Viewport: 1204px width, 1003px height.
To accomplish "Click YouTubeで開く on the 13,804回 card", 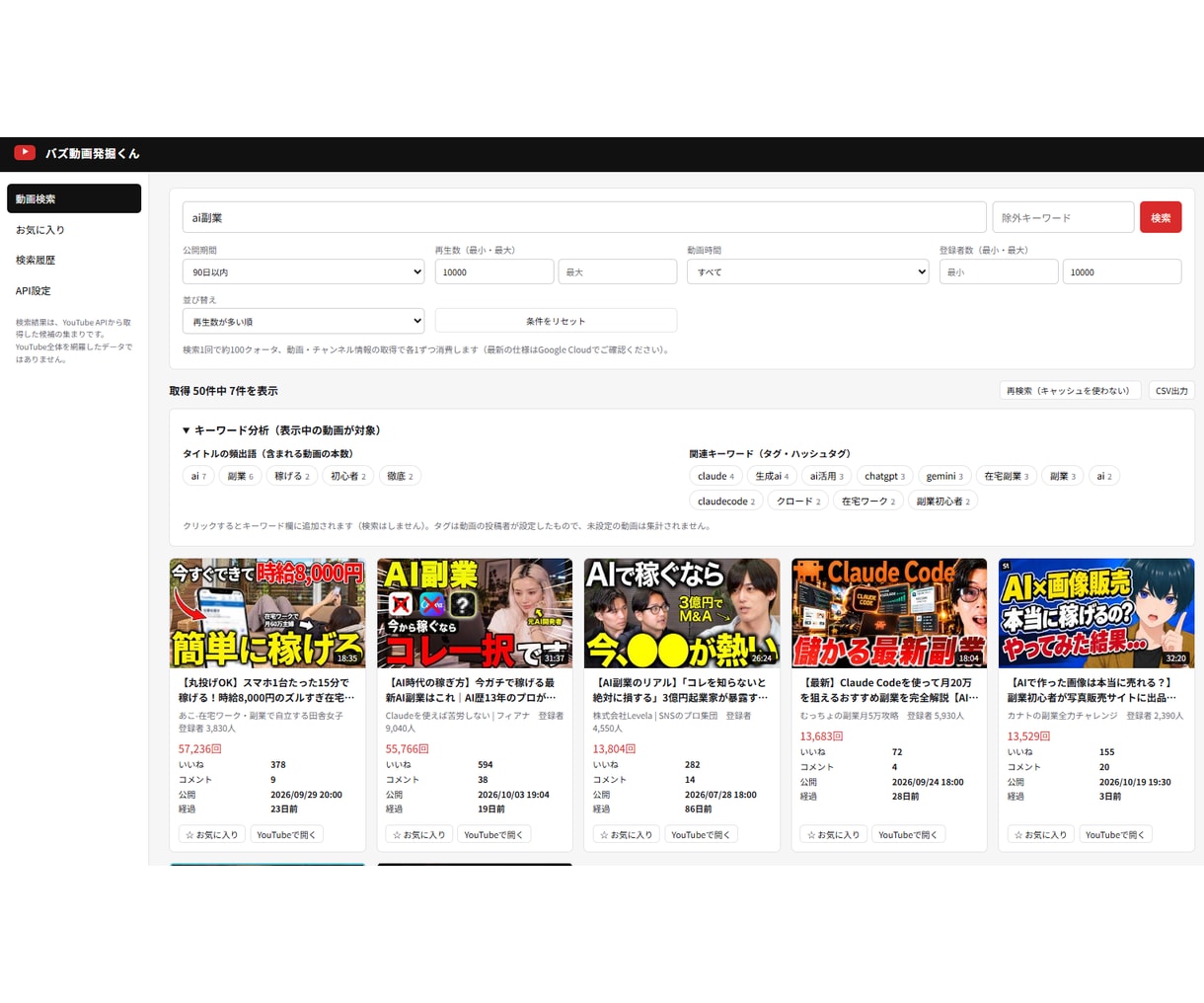I will 701,834.
